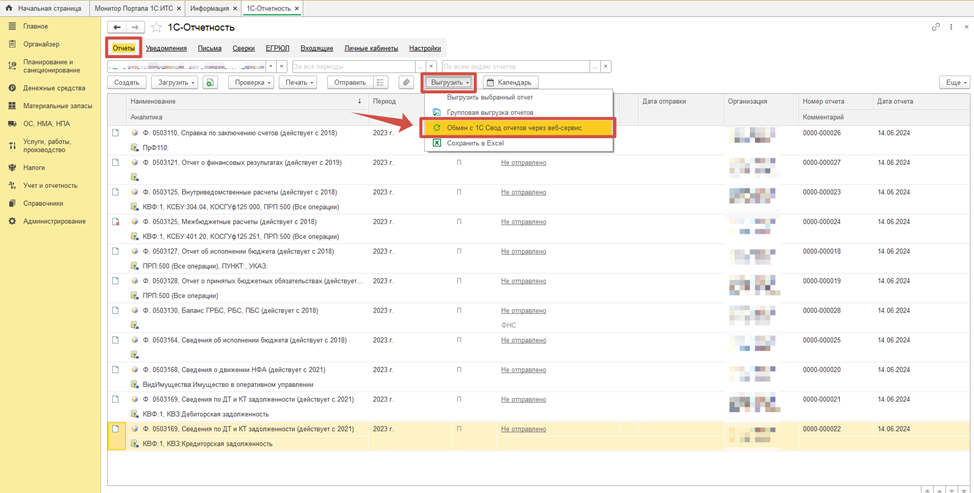Click the Налоги sidebar icon

(12, 167)
